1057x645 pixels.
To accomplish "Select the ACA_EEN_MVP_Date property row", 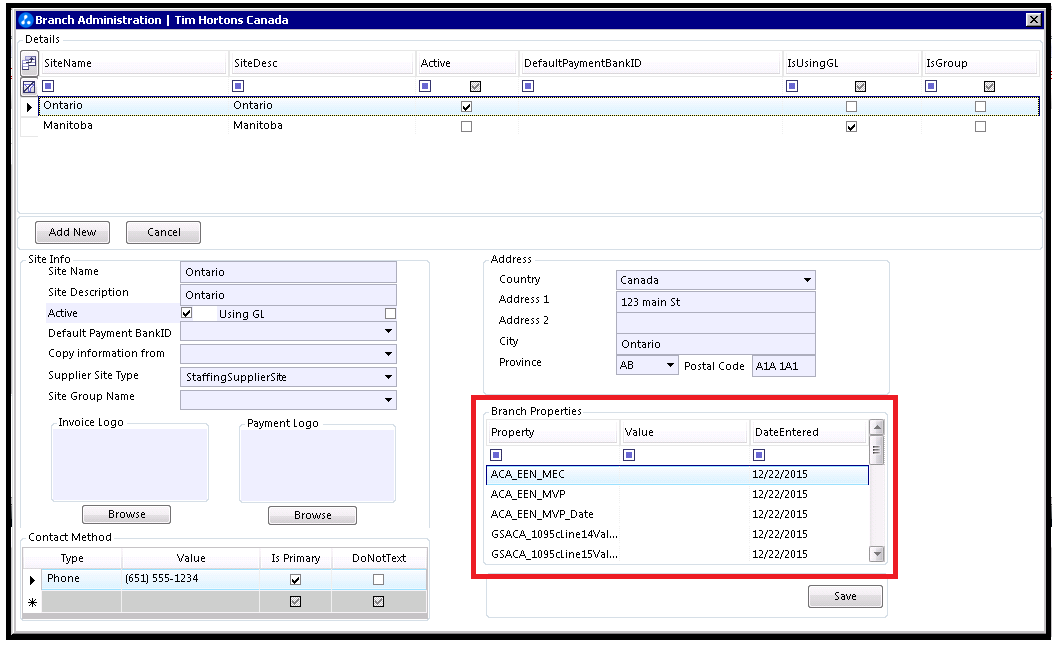I will point(677,514).
